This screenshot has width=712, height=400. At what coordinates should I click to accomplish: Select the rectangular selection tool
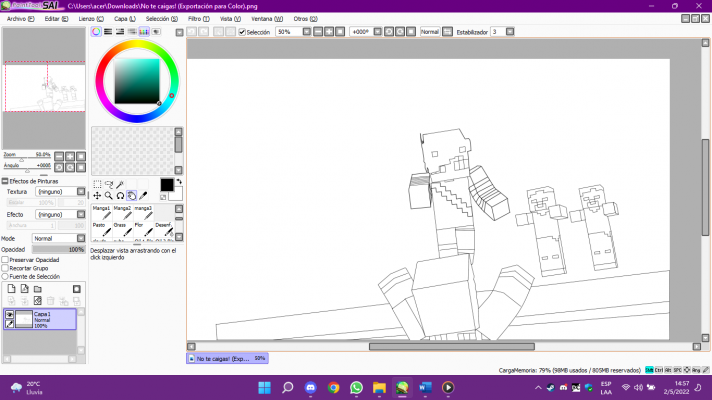[96, 185]
